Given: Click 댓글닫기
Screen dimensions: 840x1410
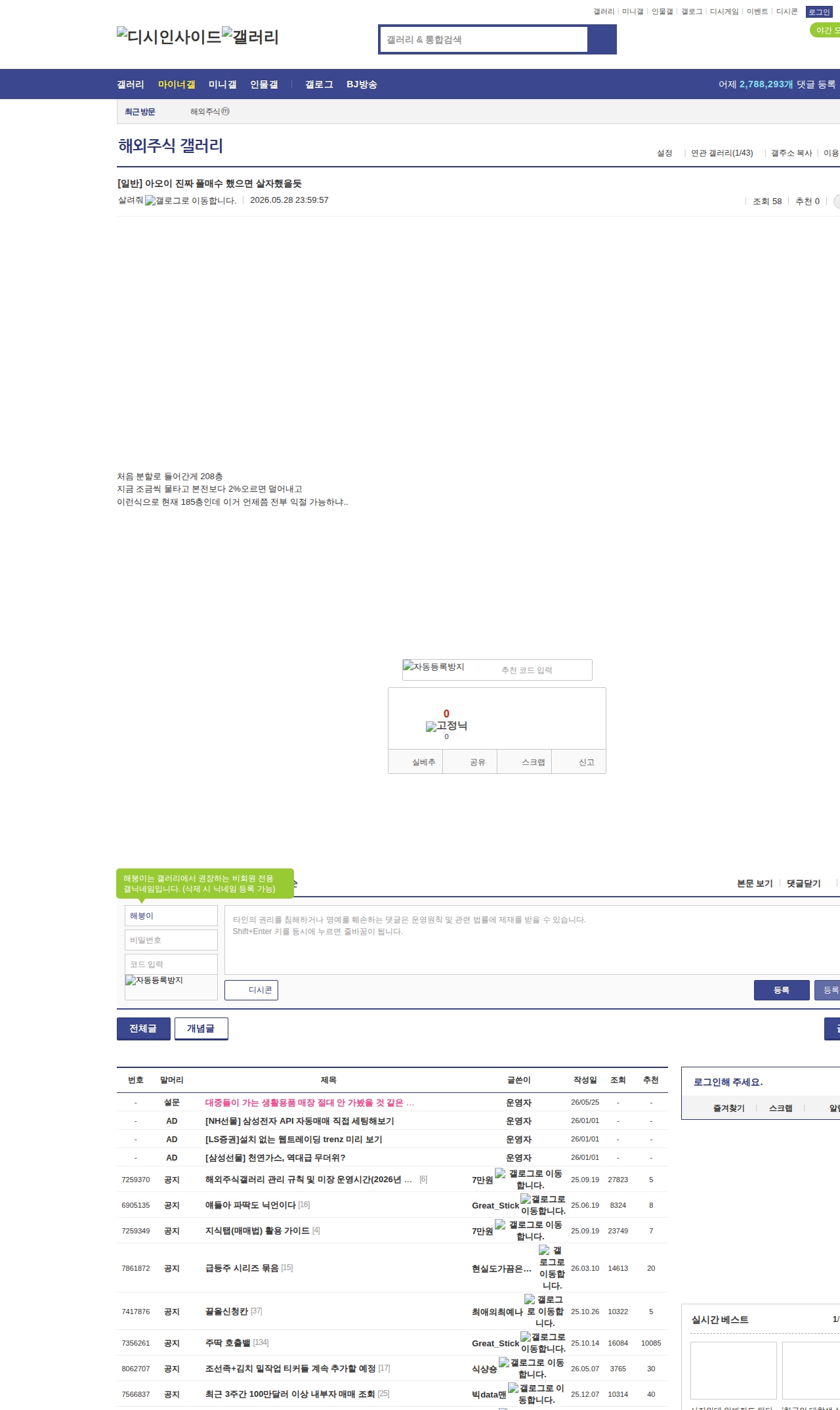Looking at the screenshot, I should coord(804,884).
